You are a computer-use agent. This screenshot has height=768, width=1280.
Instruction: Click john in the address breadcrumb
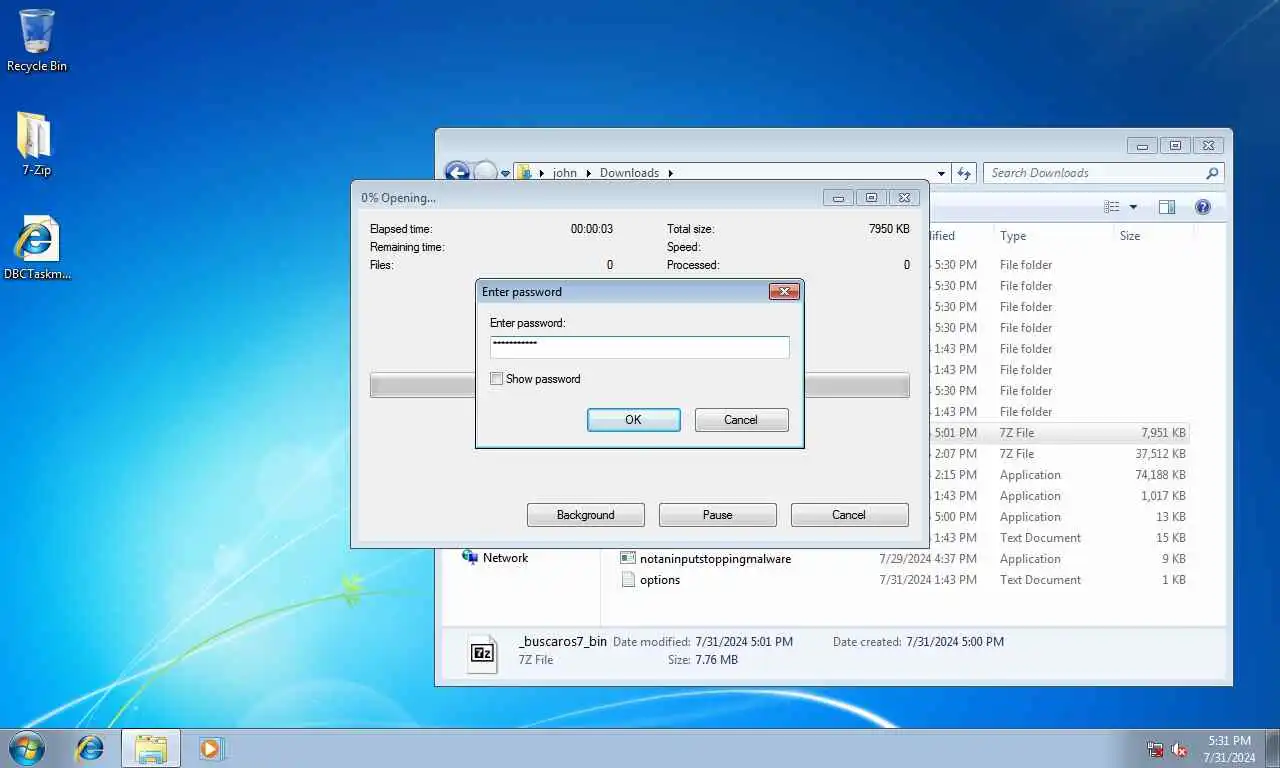565,173
